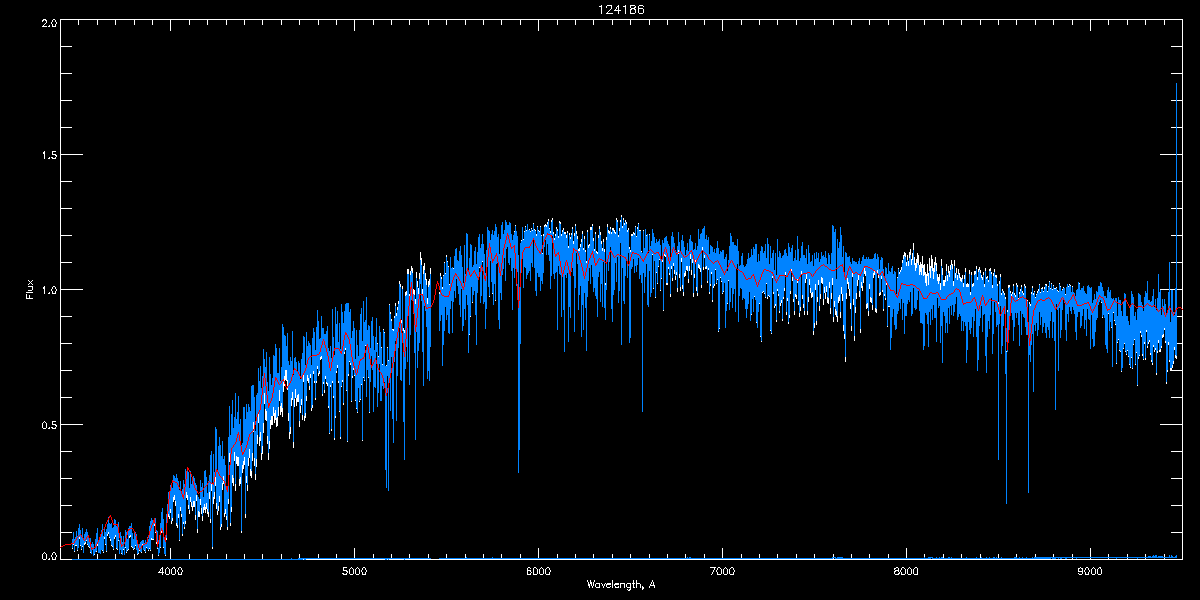Click the 8000 x-axis tick label
This screenshot has width=1200, height=600.
pos(906,571)
